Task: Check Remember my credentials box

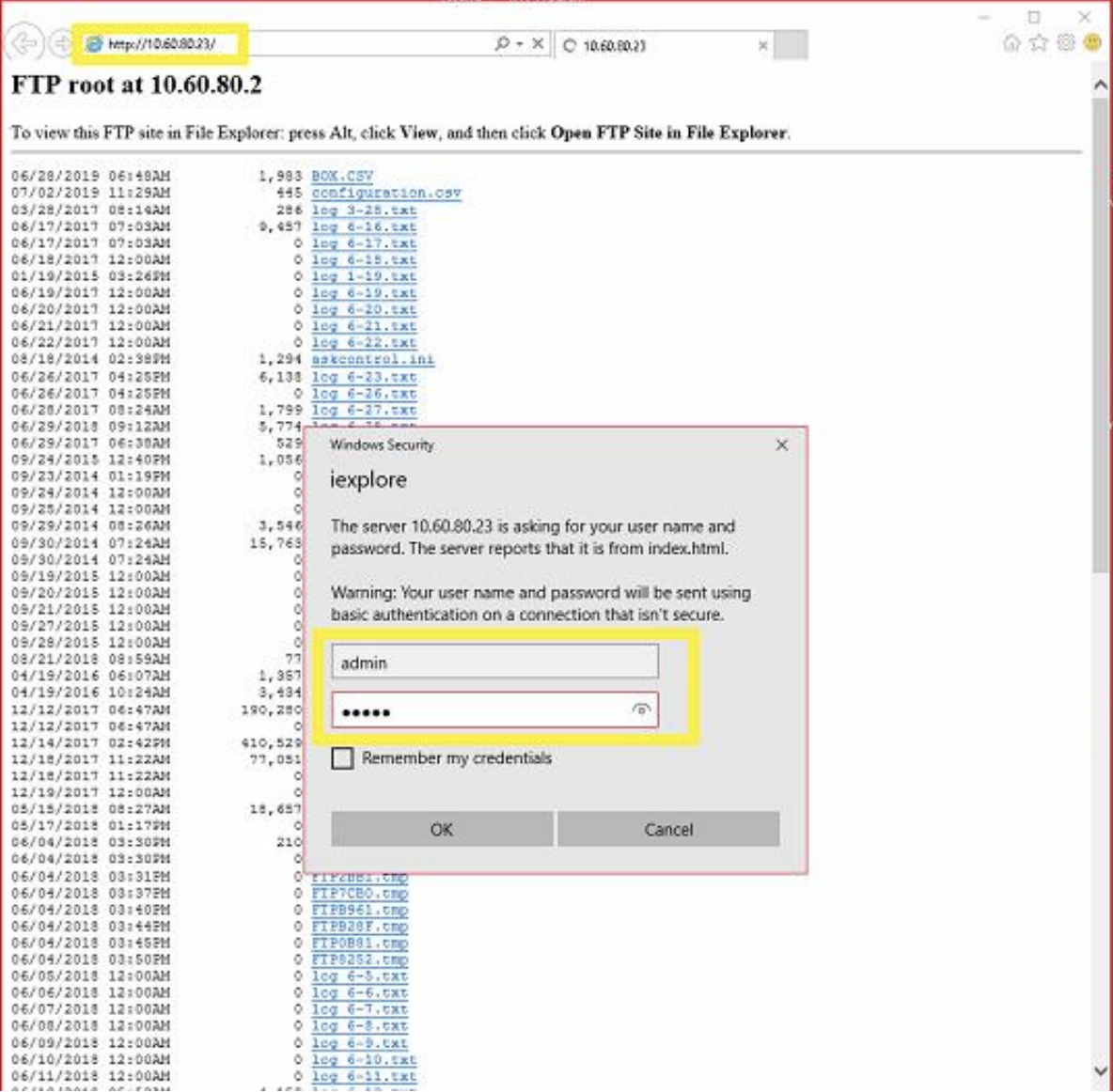Action: tap(343, 758)
